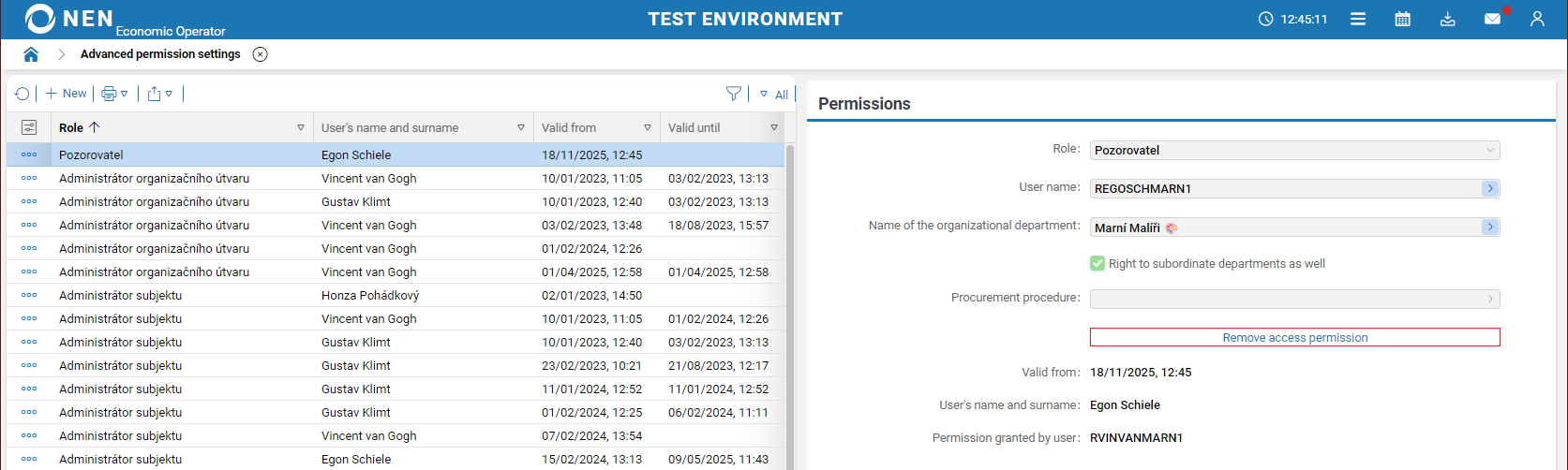This screenshot has height=470, width=1568.
Task: Click the Advanced permission settings breadcrumb
Action: [160, 54]
